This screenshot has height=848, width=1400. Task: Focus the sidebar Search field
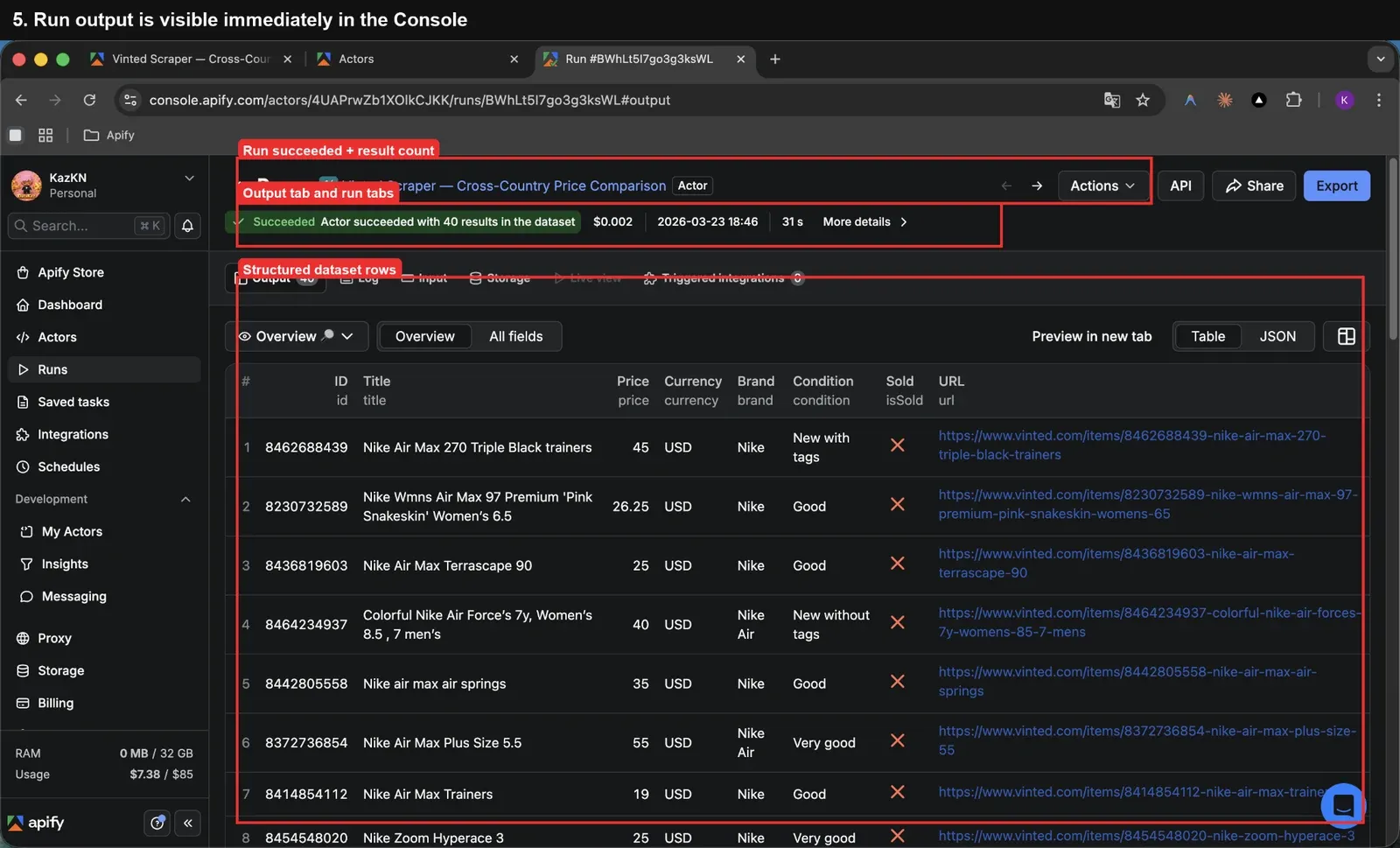coord(87,226)
